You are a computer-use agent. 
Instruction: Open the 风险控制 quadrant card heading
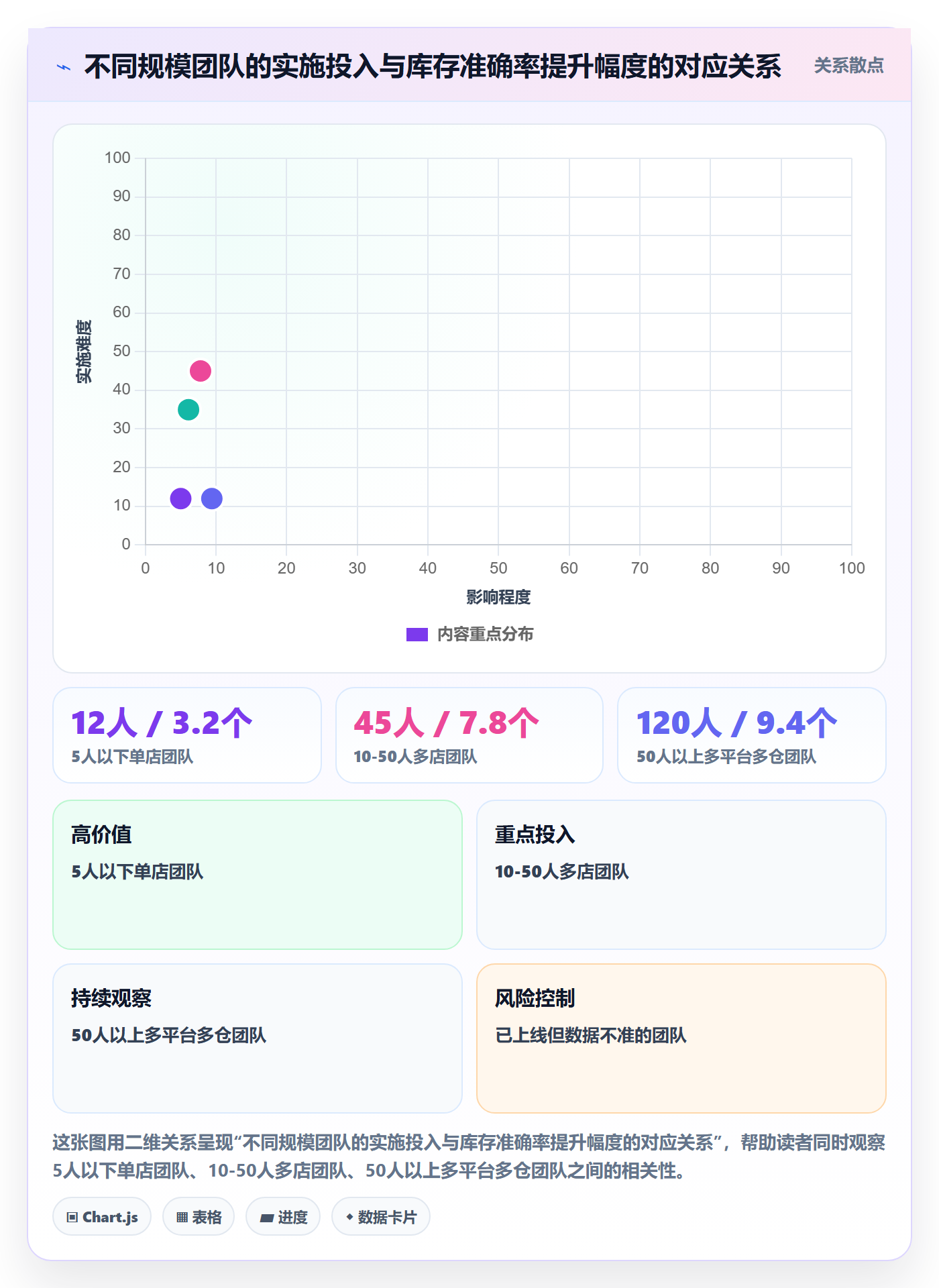coord(535,998)
